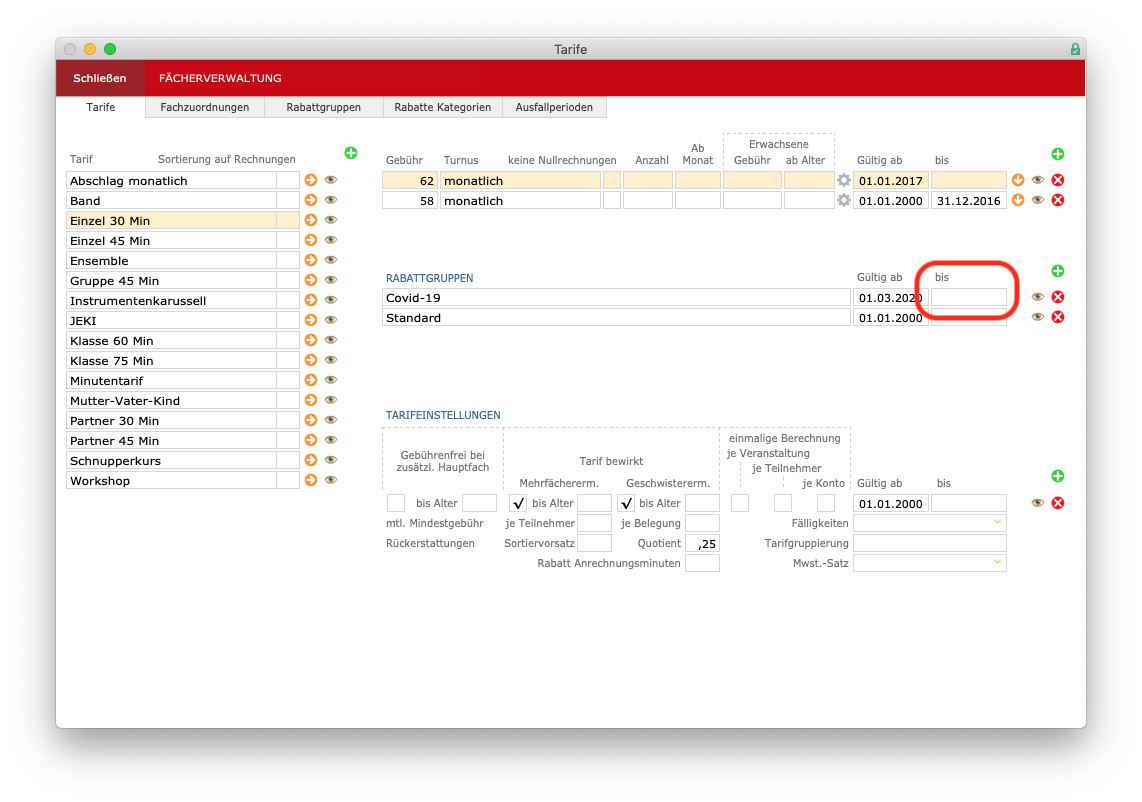Image resolution: width=1142 pixels, height=802 pixels.
Task: Open orange arrow for Instrumentenkarussell
Action: tap(311, 300)
